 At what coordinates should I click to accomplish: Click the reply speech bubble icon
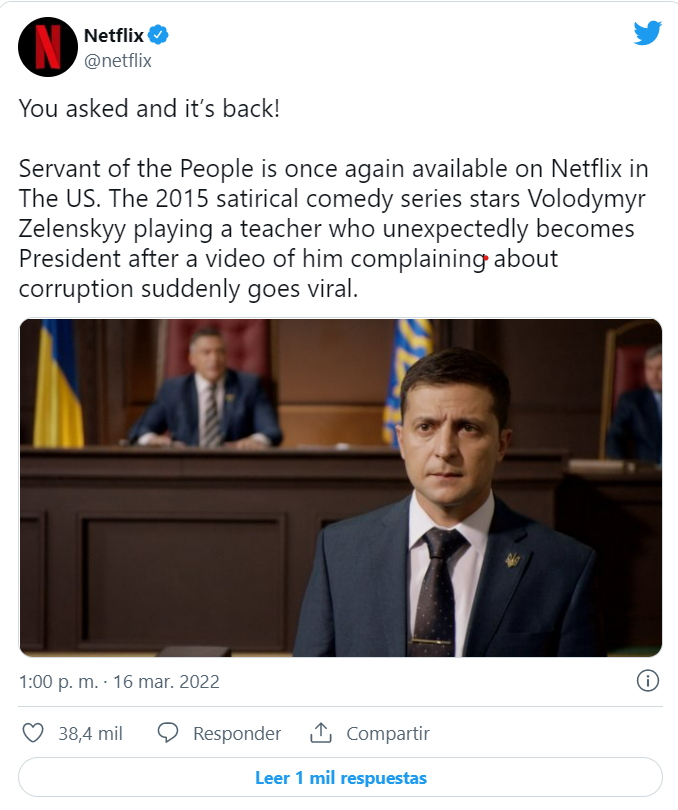pos(169,733)
